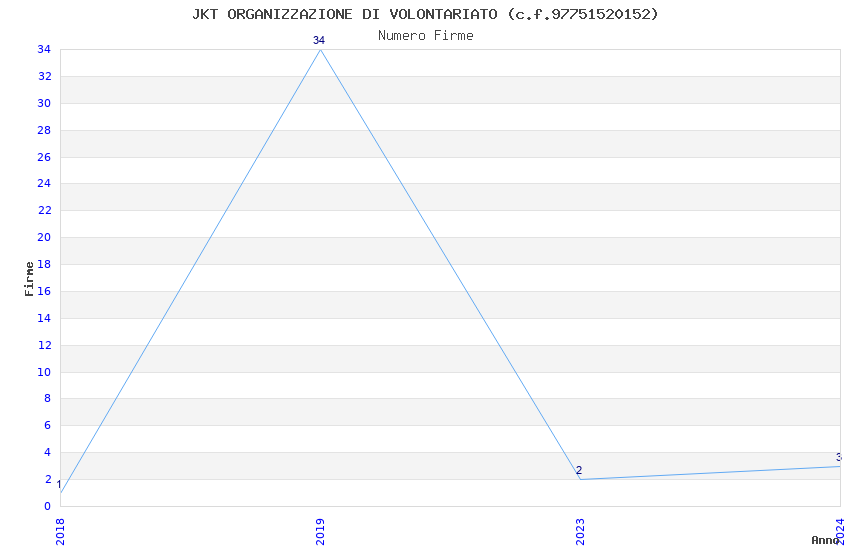Viewport: 850px width, 550px height.
Task: Click the y-axis tick value 22
Action: click(x=44, y=210)
